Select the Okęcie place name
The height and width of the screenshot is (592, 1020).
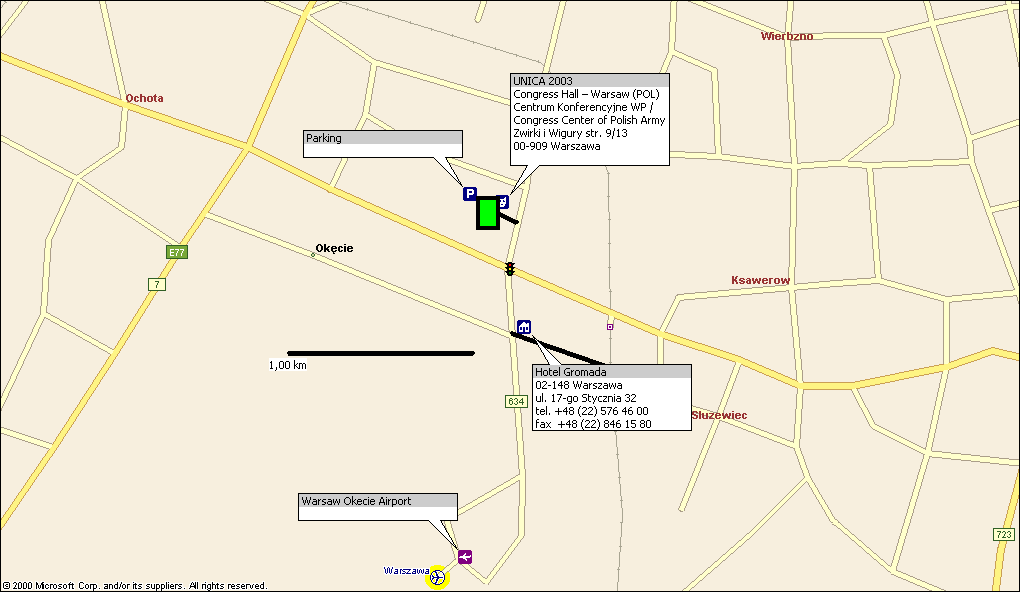334,248
